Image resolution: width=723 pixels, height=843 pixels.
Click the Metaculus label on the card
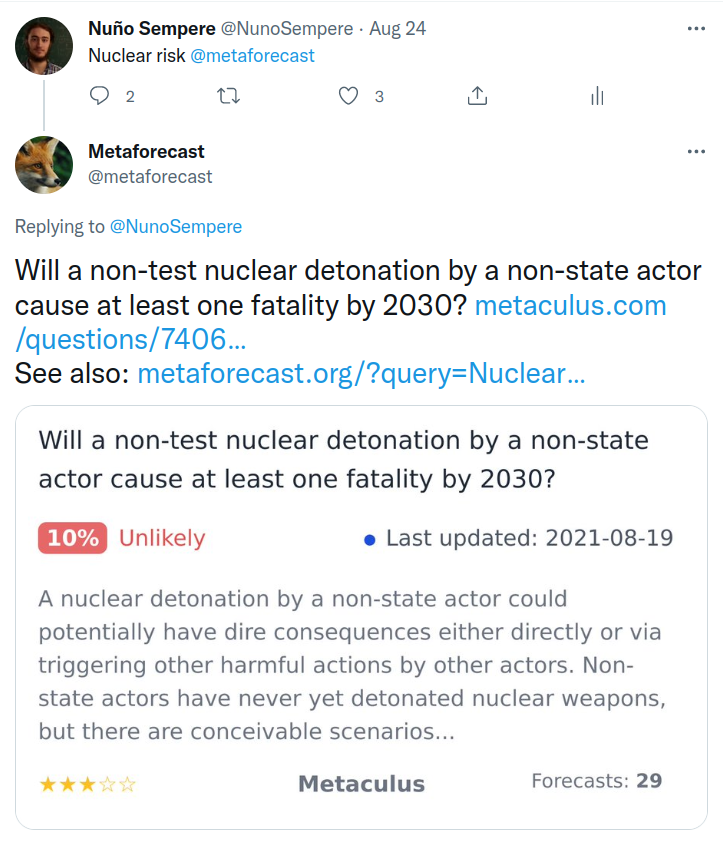pyautogui.click(x=361, y=785)
